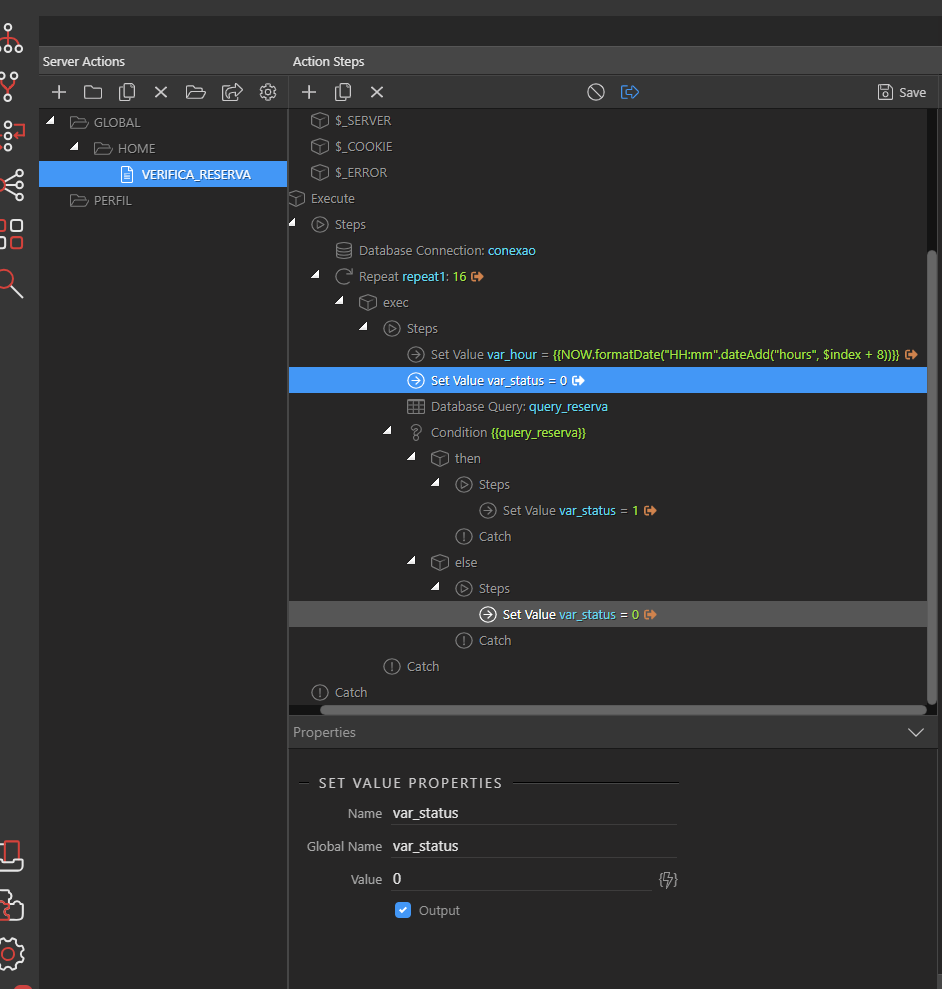The height and width of the screenshot is (989, 942).
Task: Toggle the Output checkbox
Action: pos(403,910)
